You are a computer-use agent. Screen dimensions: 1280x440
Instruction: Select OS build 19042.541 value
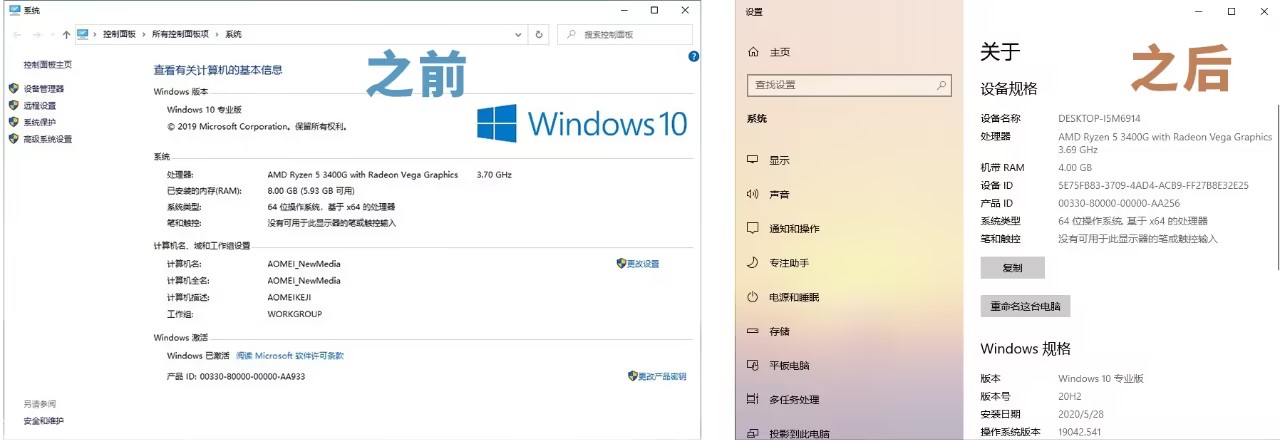click(x=1081, y=432)
